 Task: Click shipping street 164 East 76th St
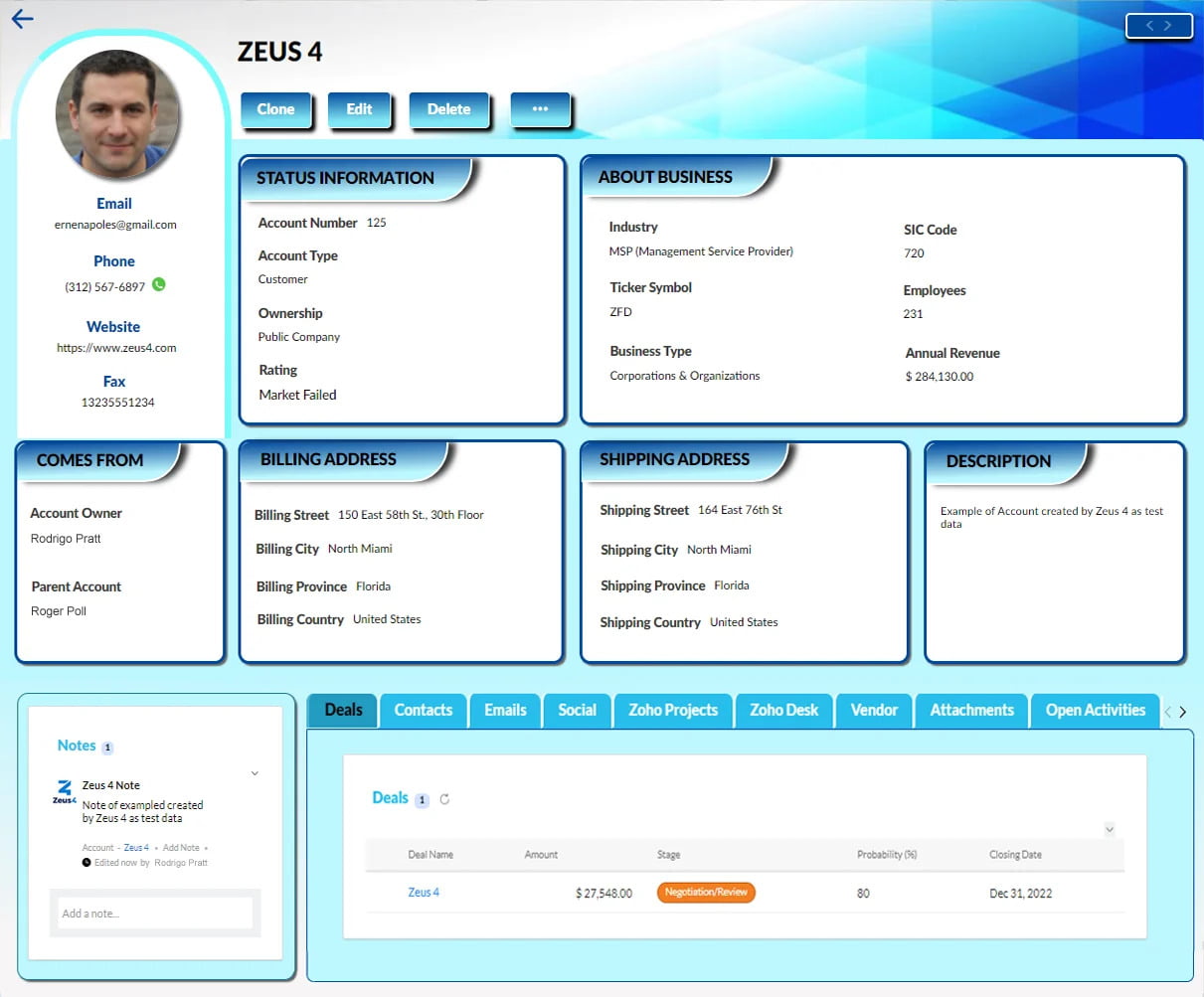[x=740, y=510]
